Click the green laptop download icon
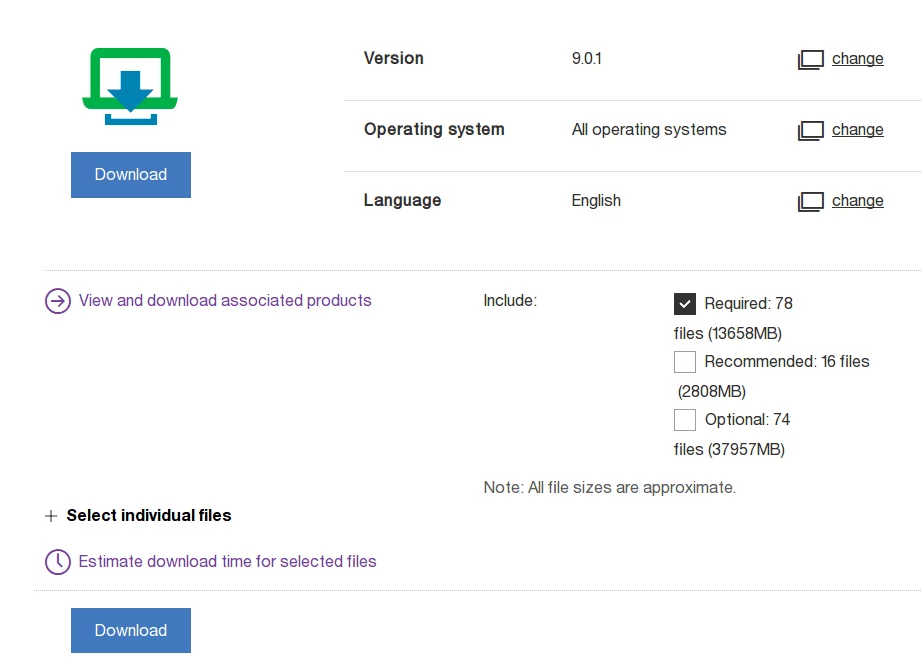The image size is (922, 672). [x=130, y=87]
